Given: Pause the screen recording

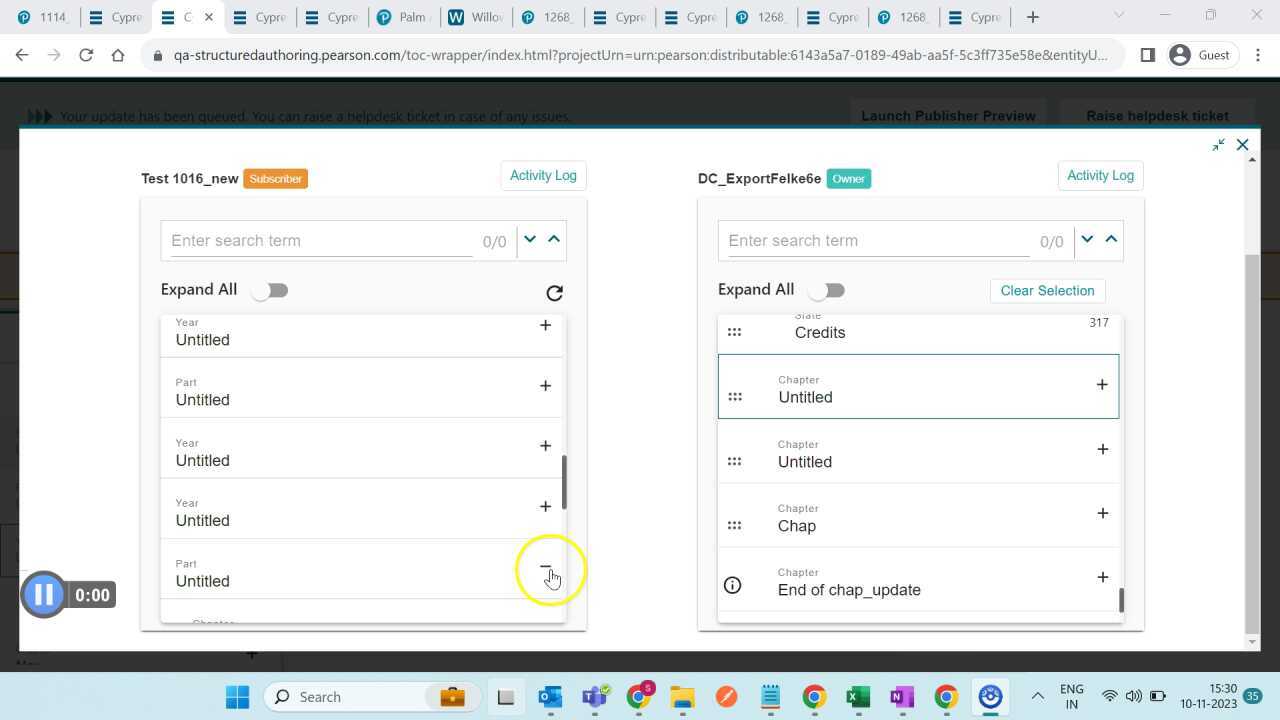Looking at the screenshot, I should [44, 595].
